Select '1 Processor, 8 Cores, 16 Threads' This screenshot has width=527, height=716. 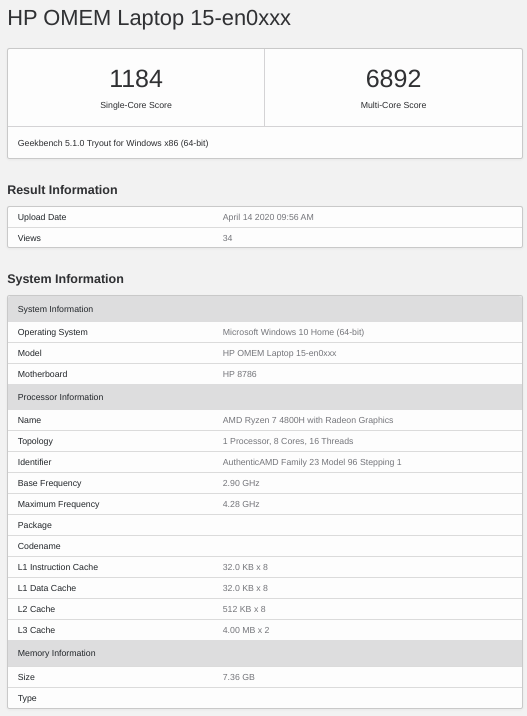point(288,441)
